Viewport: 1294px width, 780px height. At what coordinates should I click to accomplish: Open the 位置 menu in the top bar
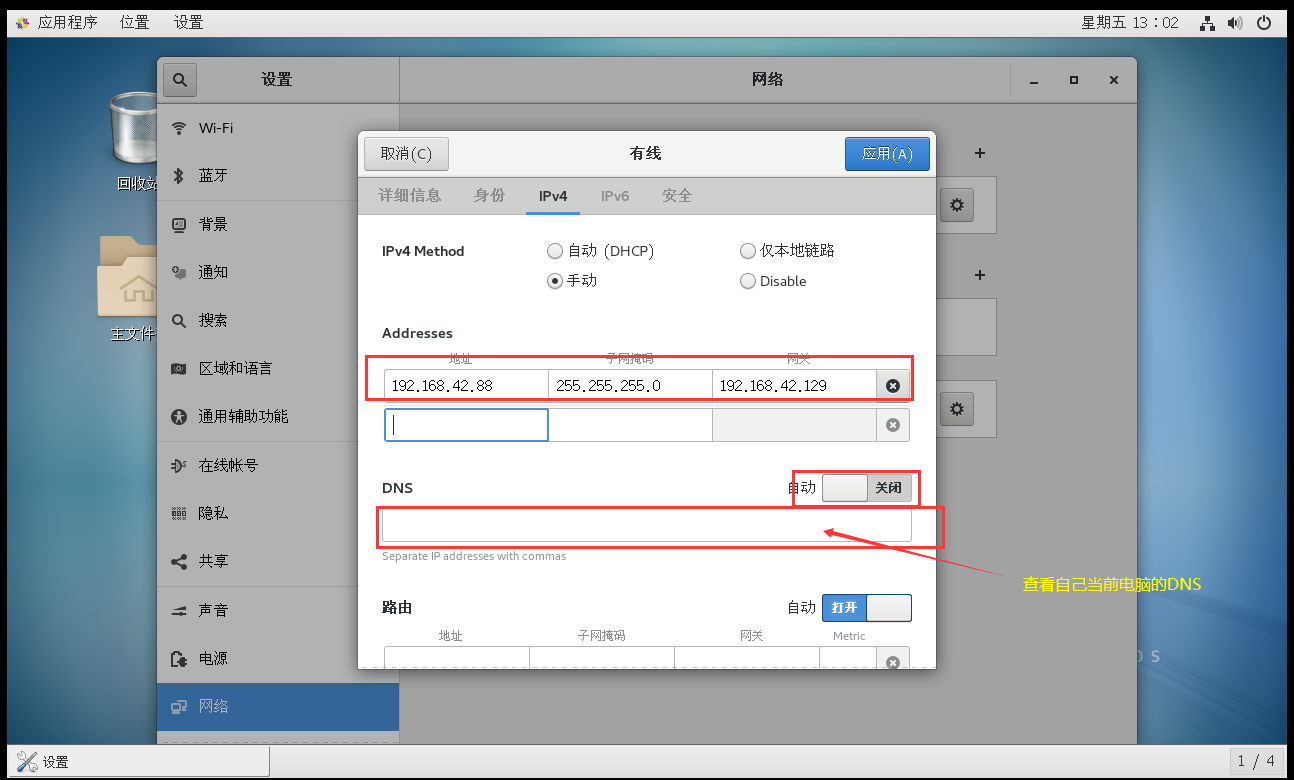tap(135, 22)
